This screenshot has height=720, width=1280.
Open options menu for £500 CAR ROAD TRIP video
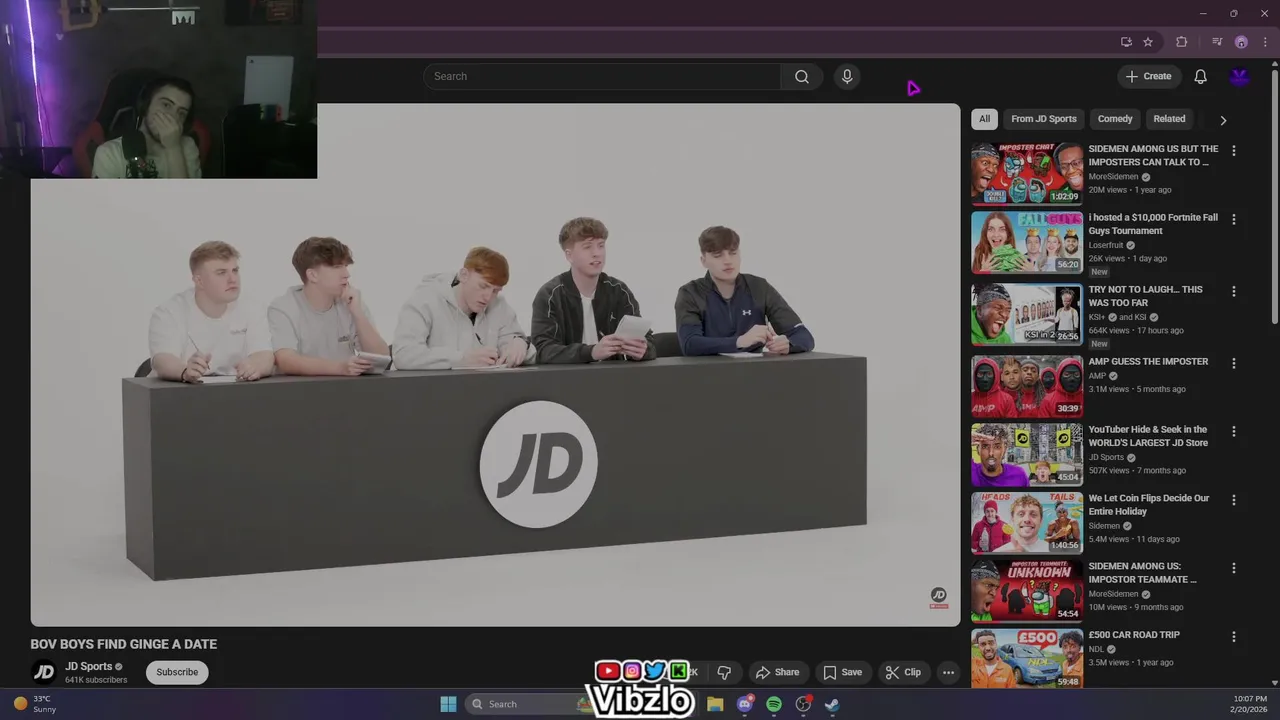click(x=1233, y=636)
